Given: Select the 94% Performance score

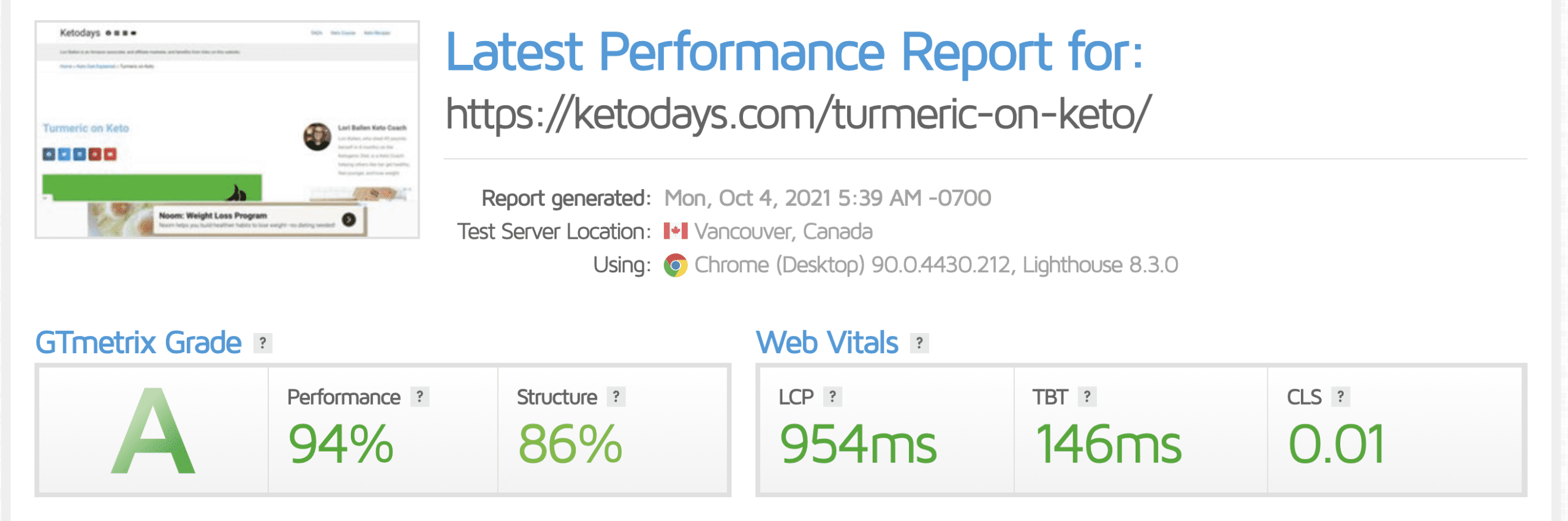Looking at the screenshot, I should coord(341,444).
